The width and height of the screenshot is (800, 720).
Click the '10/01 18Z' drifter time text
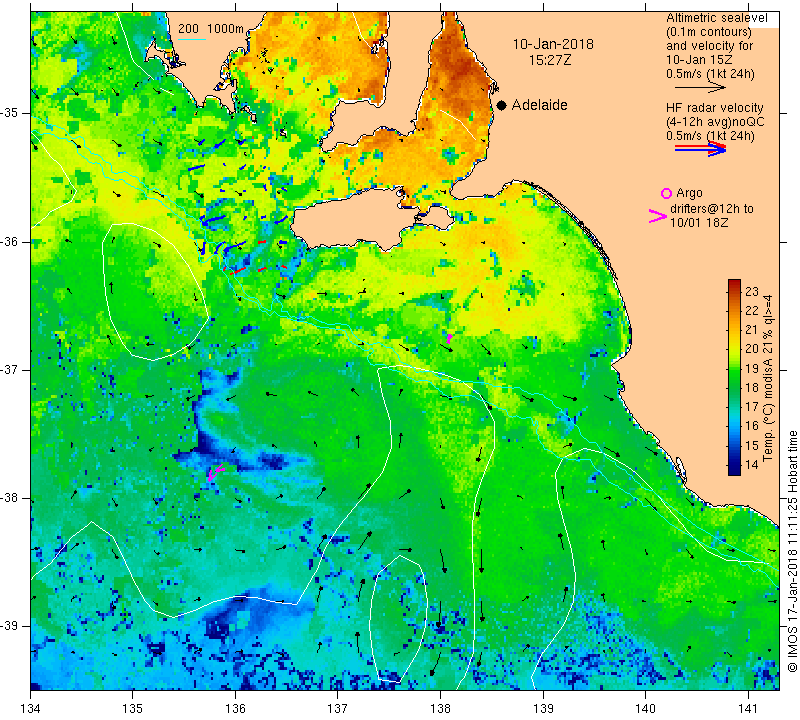pyautogui.click(x=699, y=222)
